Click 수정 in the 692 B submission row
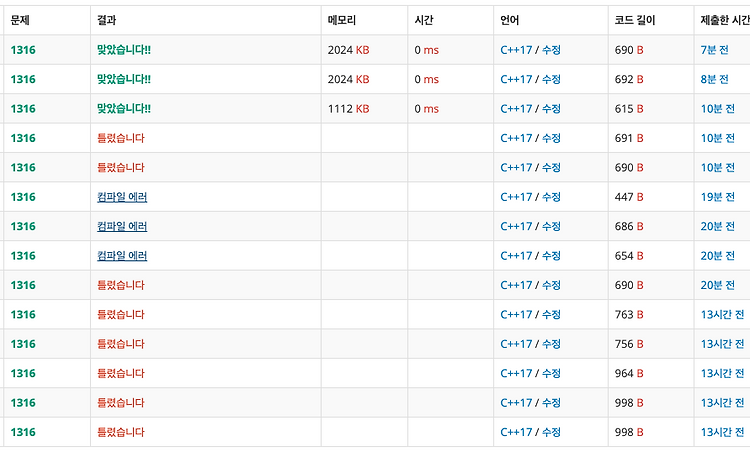 (551, 79)
